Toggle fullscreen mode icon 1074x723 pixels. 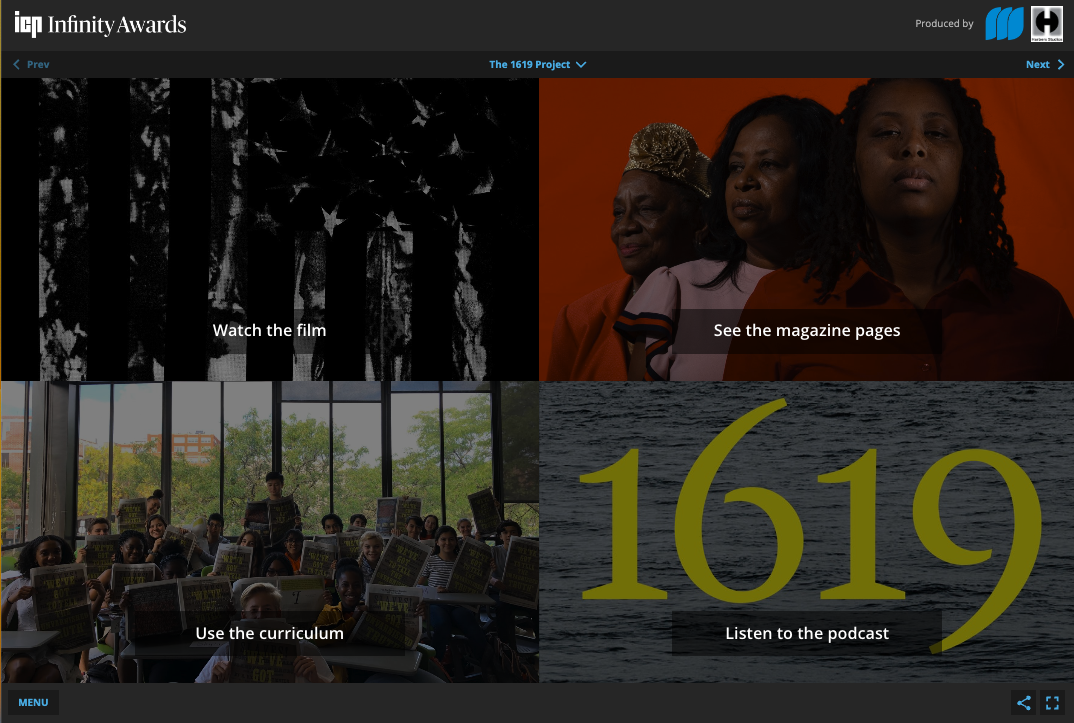[x=1053, y=702]
